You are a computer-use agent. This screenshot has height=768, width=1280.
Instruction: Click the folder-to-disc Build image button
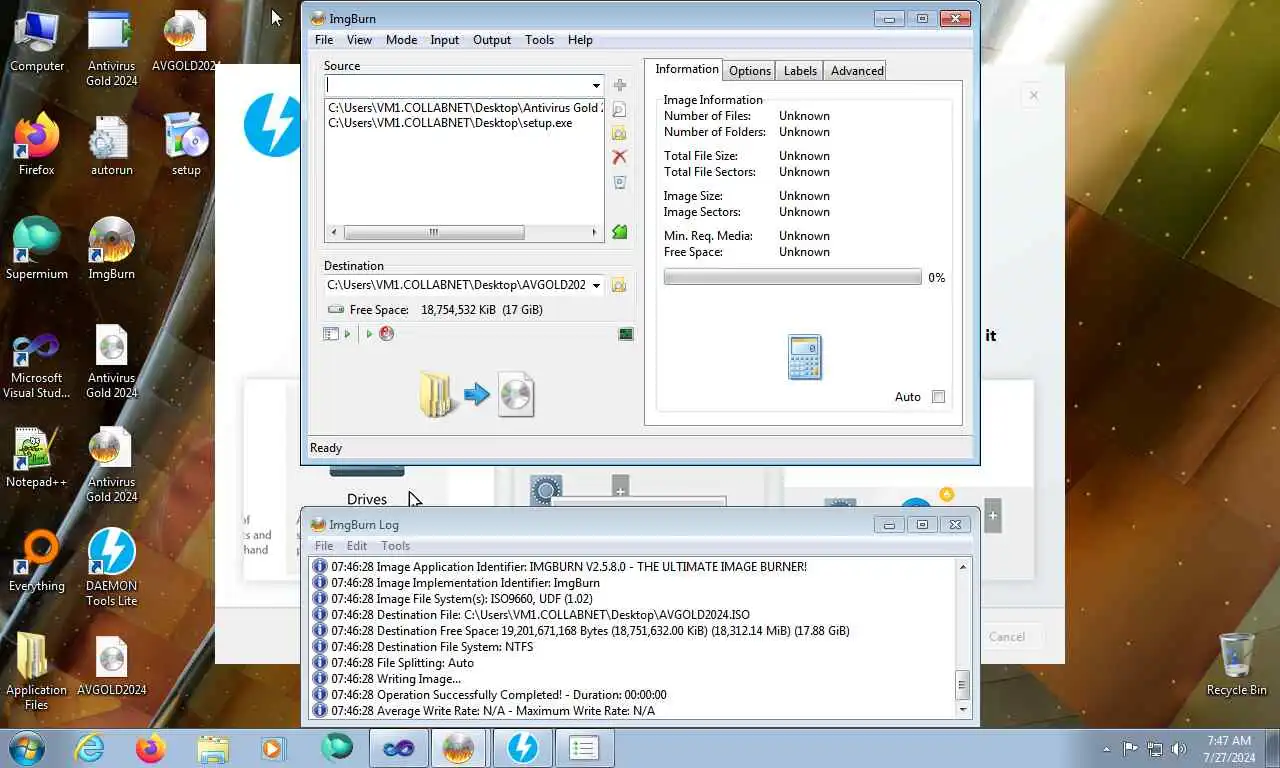click(477, 394)
